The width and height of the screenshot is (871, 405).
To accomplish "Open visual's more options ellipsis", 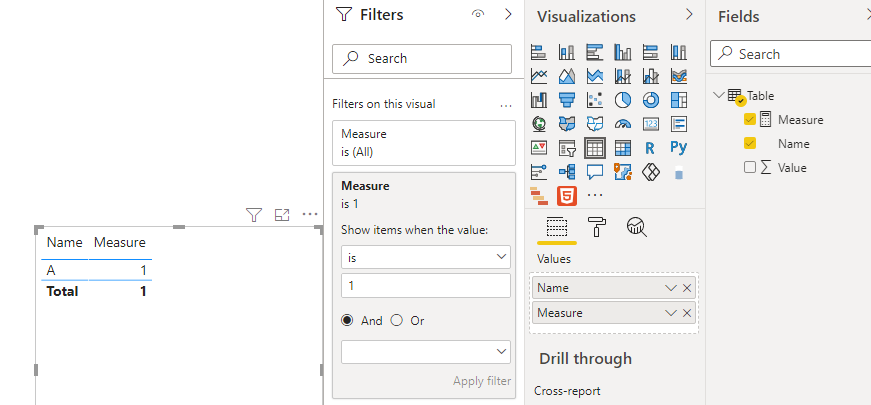I will [309, 214].
